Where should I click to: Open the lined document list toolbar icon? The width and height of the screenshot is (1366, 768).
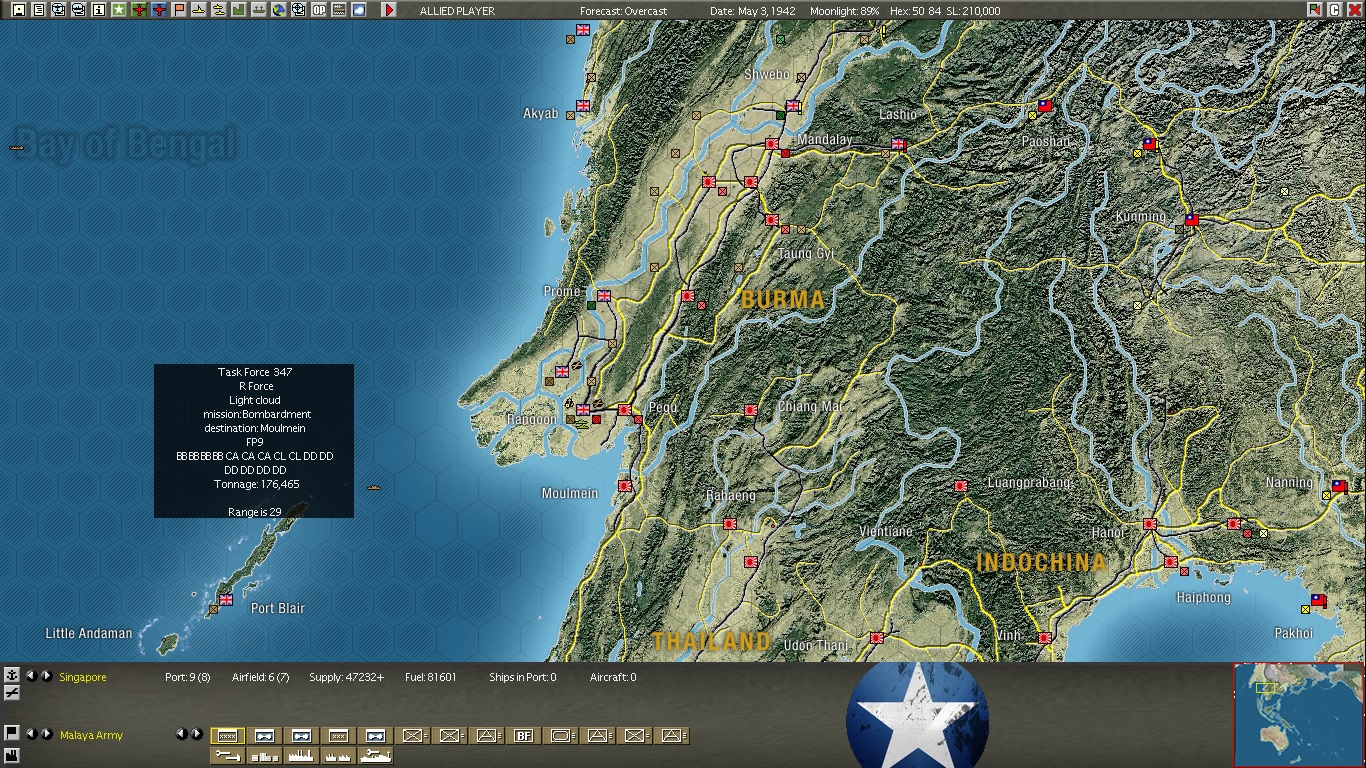[x=39, y=10]
